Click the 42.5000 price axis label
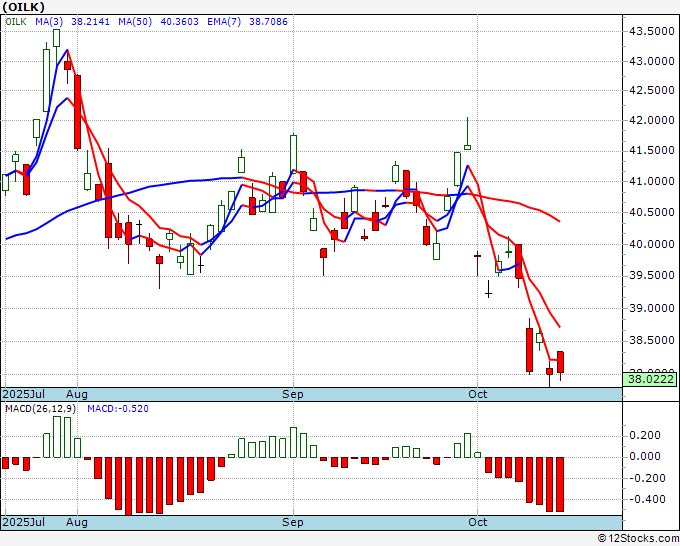This screenshot has height=546, width=680. click(x=652, y=90)
